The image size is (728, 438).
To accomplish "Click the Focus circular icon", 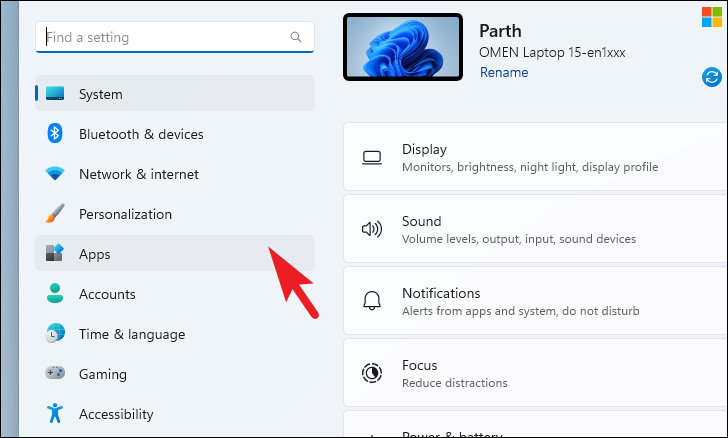I will pos(372,373).
